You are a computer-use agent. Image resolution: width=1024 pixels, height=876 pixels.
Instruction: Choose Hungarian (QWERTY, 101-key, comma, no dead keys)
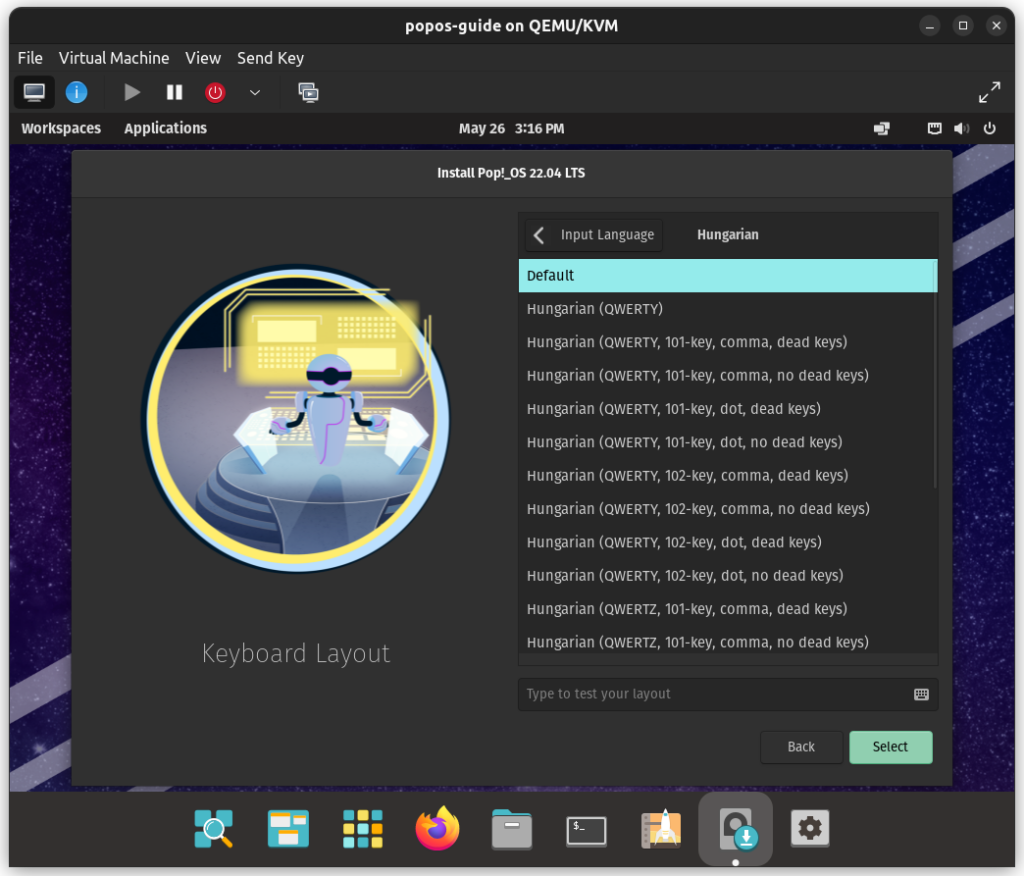[728, 376]
